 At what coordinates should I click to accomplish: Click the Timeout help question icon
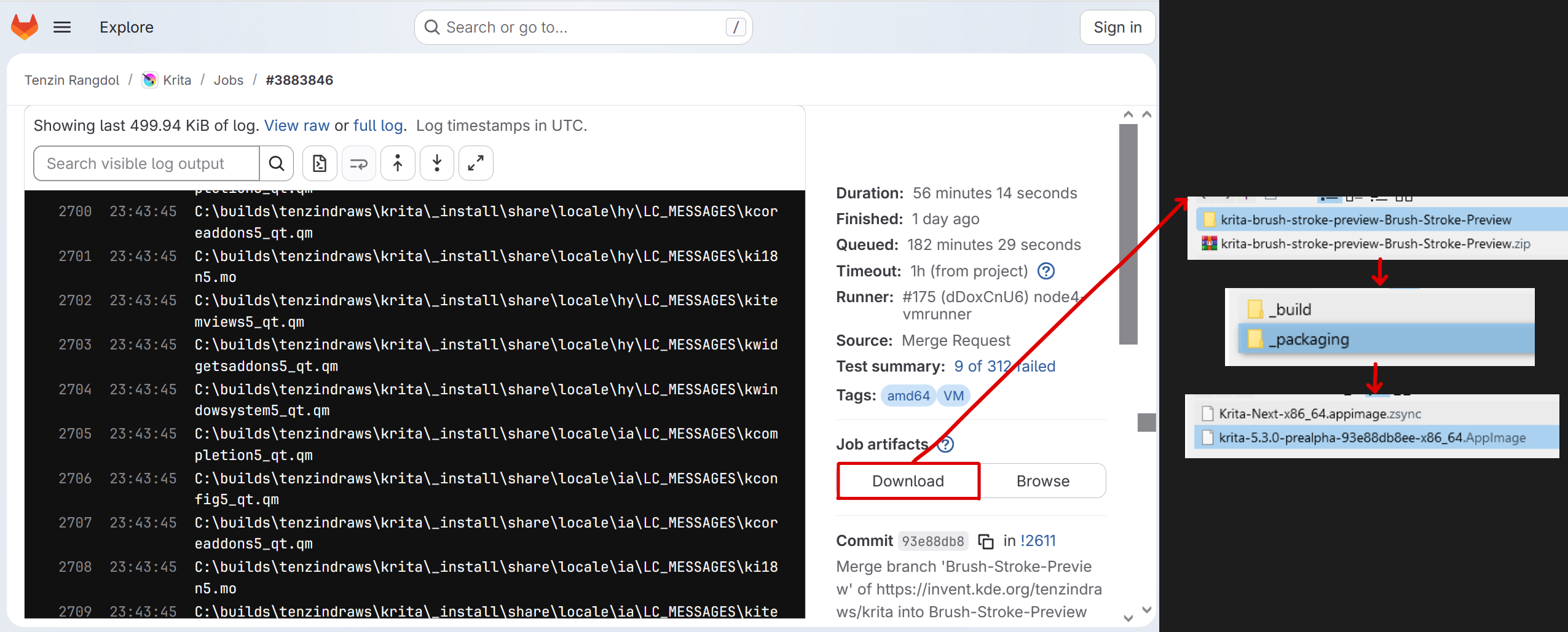1046,271
